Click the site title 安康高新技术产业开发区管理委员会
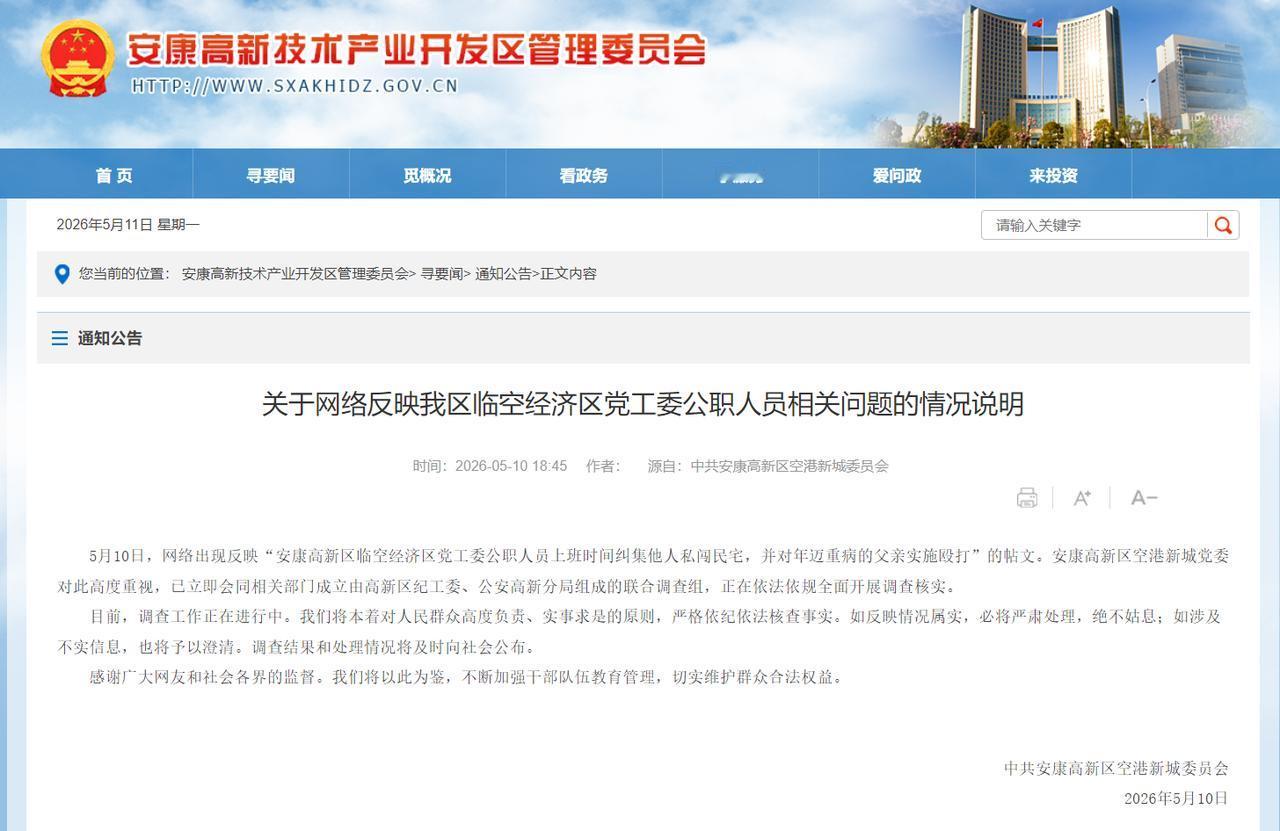Image resolution: width=1280 pixels, height=831 pixels. [416, 48]
